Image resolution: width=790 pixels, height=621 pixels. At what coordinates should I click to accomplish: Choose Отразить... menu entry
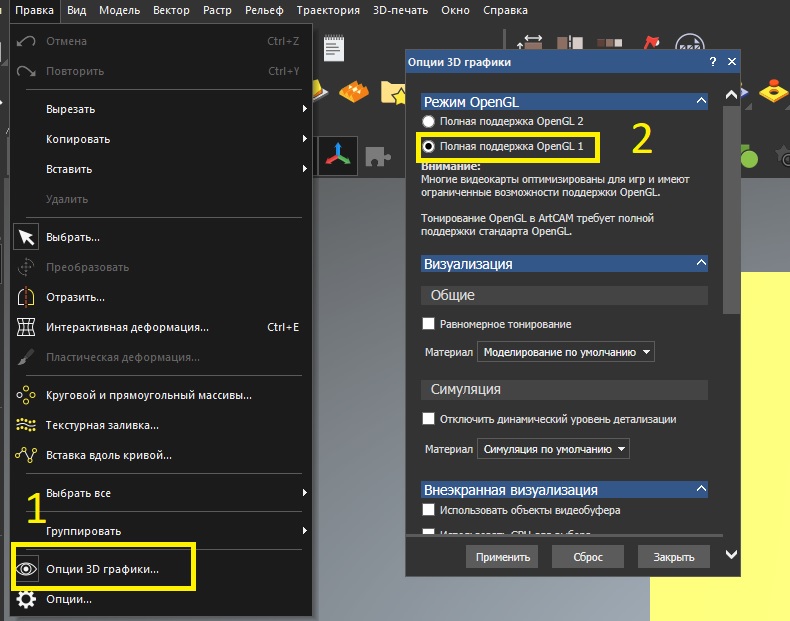point(161,297)
